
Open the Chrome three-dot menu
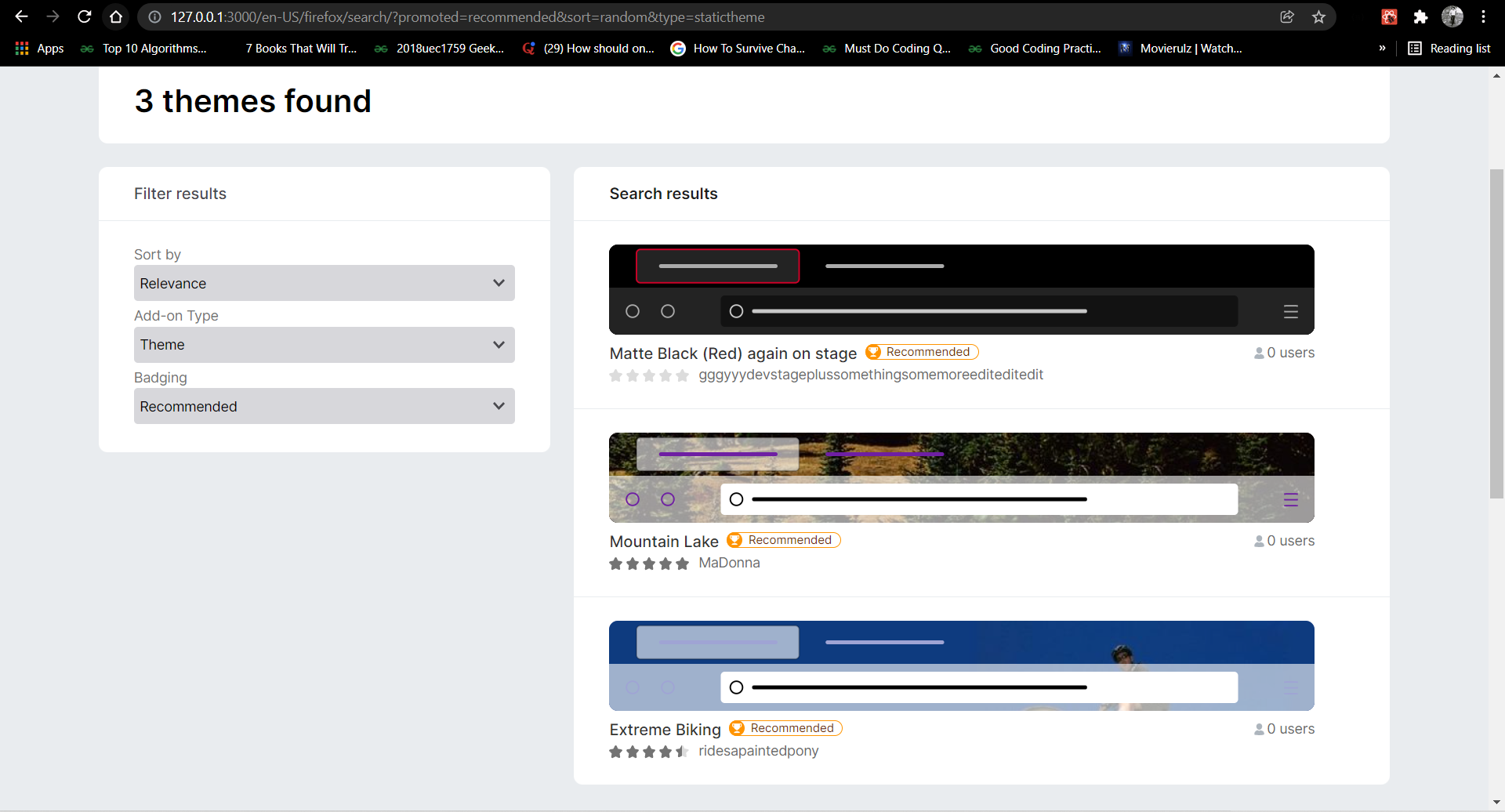[x=1484, y=16]
